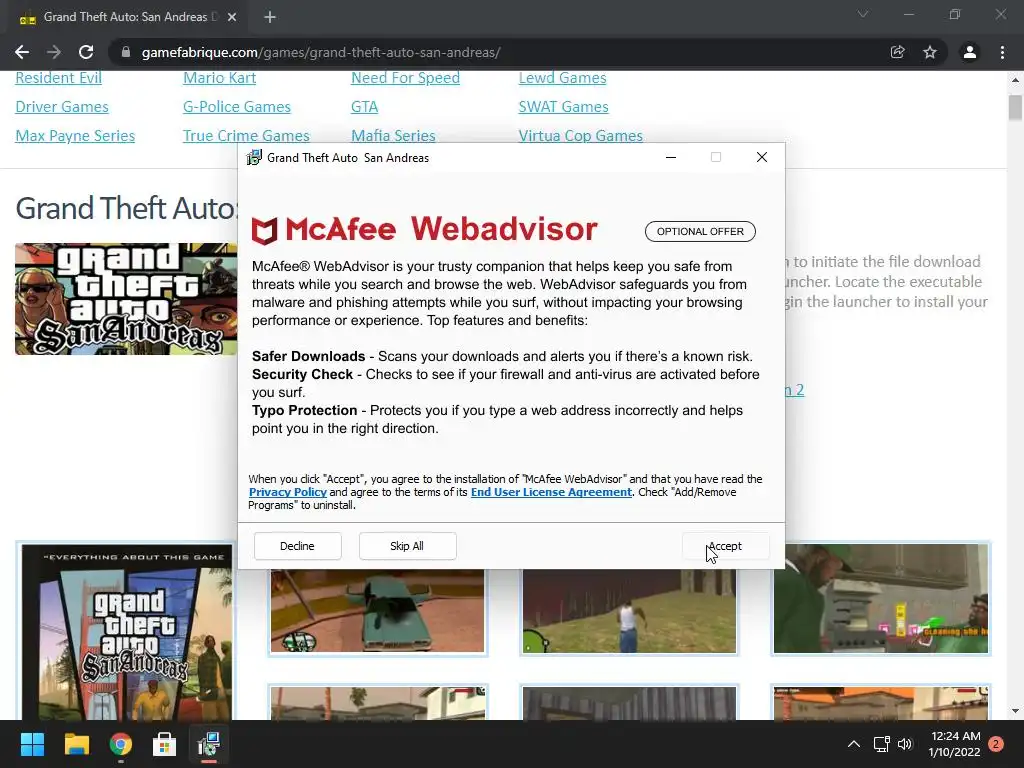Click the installer icon in dialog title bar
Screen dimensions: 1024x768
[x=254, y=157]
